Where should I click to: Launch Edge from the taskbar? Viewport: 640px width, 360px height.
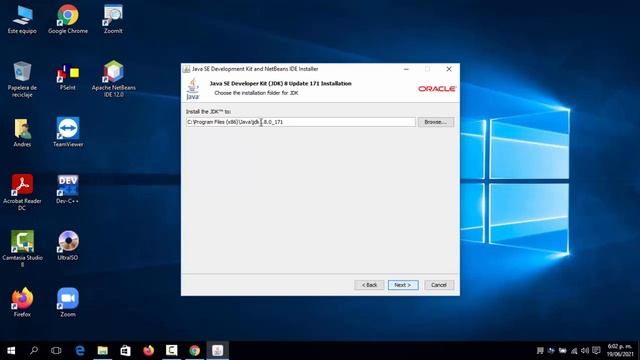80,351
